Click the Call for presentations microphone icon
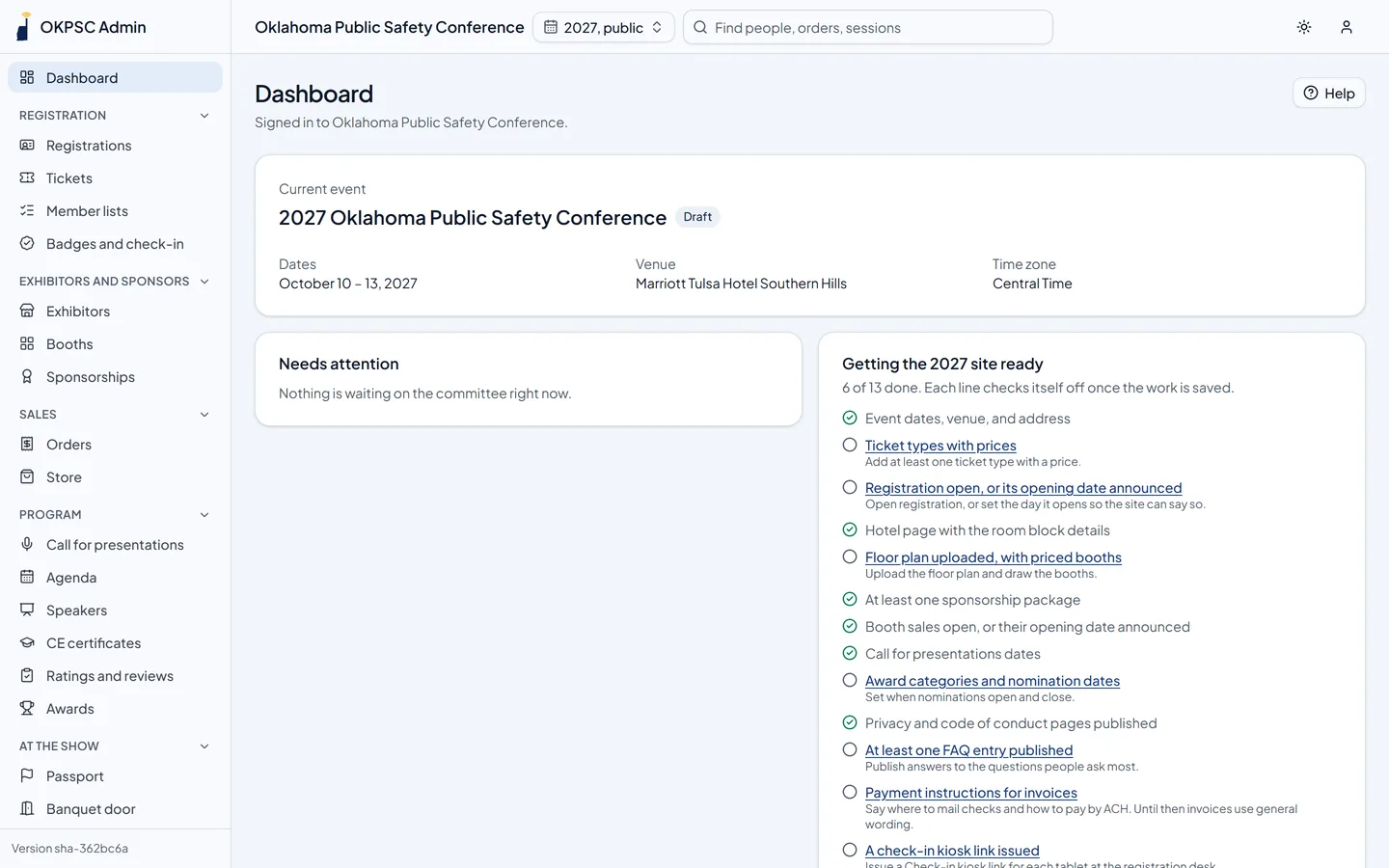1389x868 pixels. pyautogui.click(x=27, y=544)
